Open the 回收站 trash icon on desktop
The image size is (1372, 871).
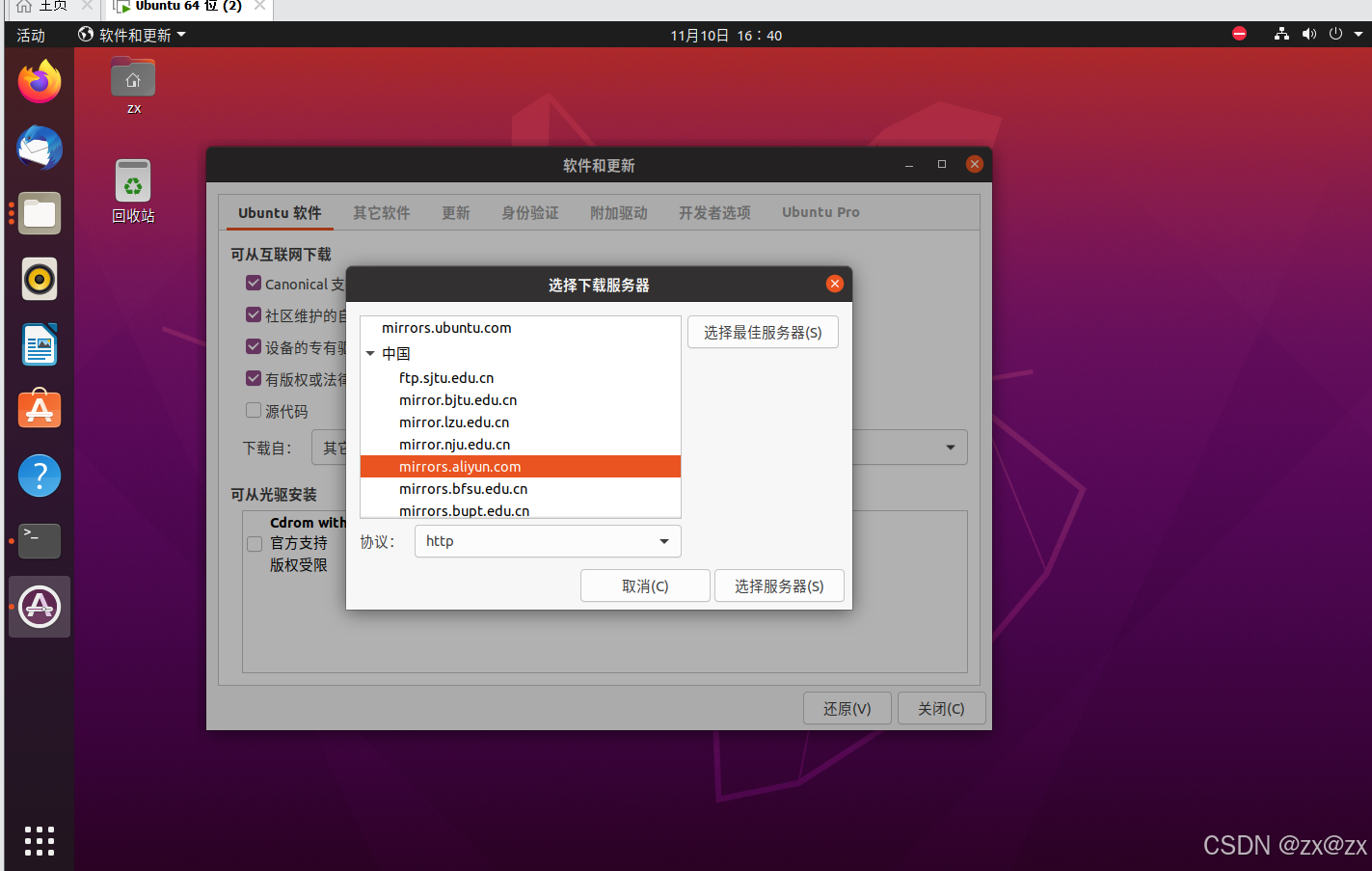(x=133, y=191)
